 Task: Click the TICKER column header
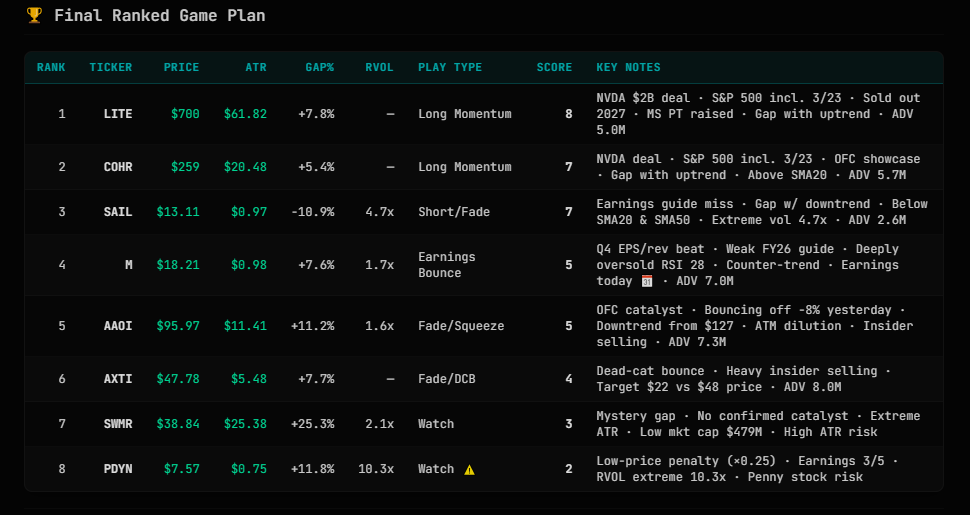pos(111,67)
